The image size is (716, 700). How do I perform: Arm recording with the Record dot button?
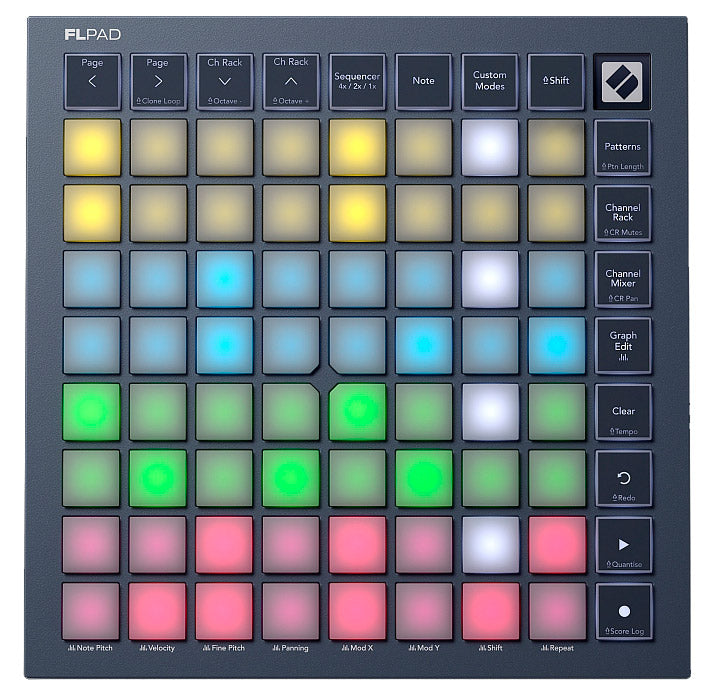(x=624, y=611)
